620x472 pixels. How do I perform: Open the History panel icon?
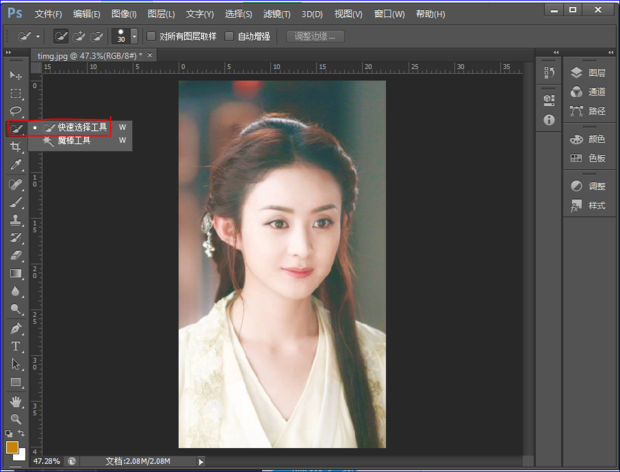click(x=549, y=73)
